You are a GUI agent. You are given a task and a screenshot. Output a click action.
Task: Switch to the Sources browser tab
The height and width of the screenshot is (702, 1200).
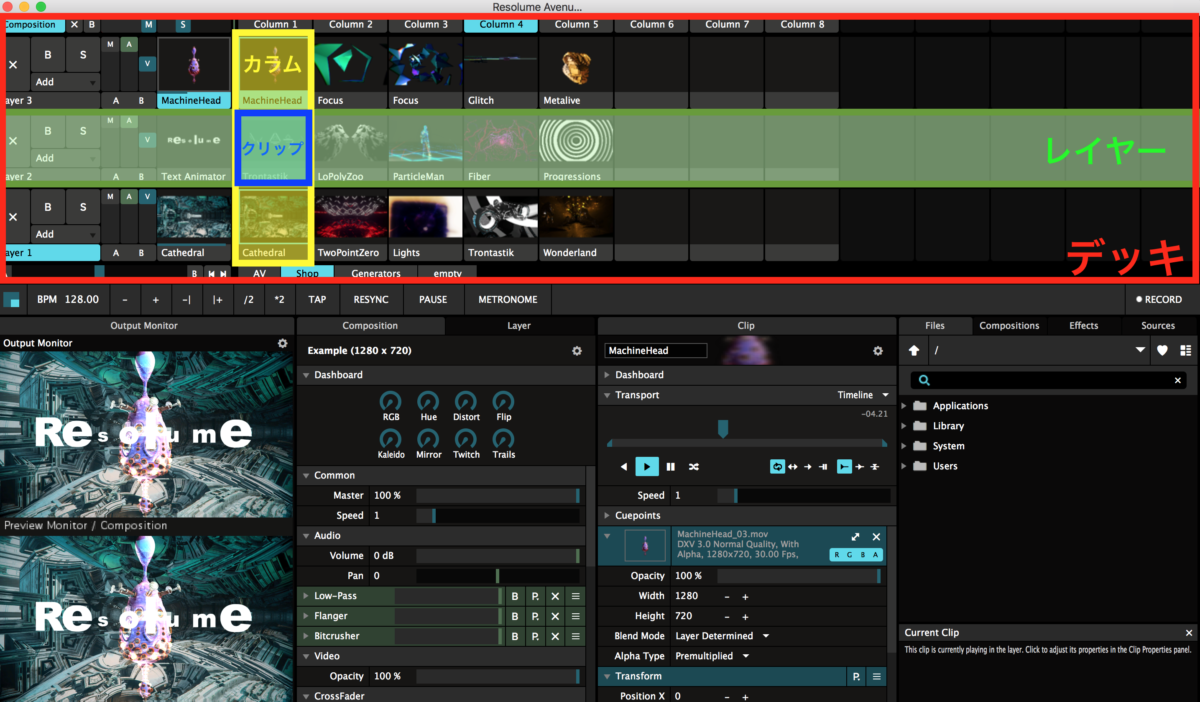pyautogui.click(x=1158, y=325)
